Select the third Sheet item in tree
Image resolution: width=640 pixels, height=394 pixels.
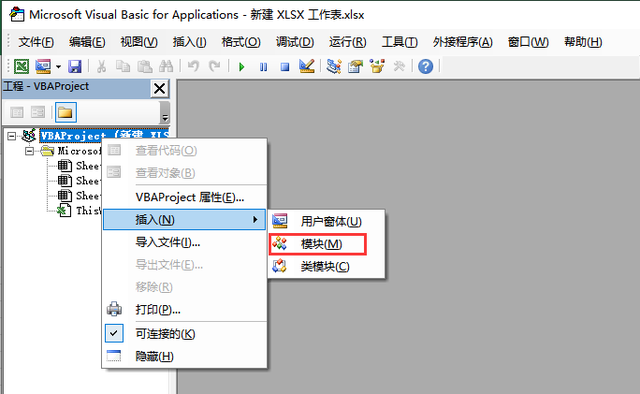pyautogui.click(x=88, y=196)
